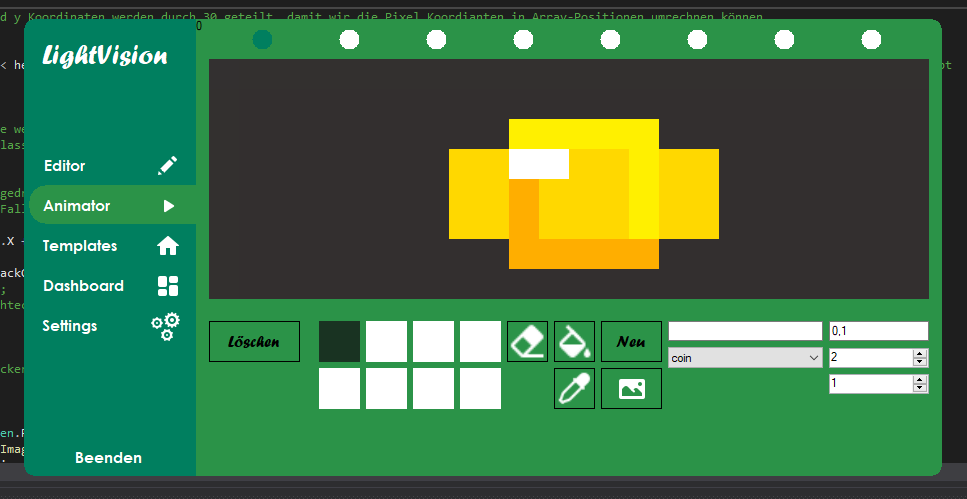Select the third swatch in top row
This screenshot has width=967, height=499.
(x=433, y=341)
